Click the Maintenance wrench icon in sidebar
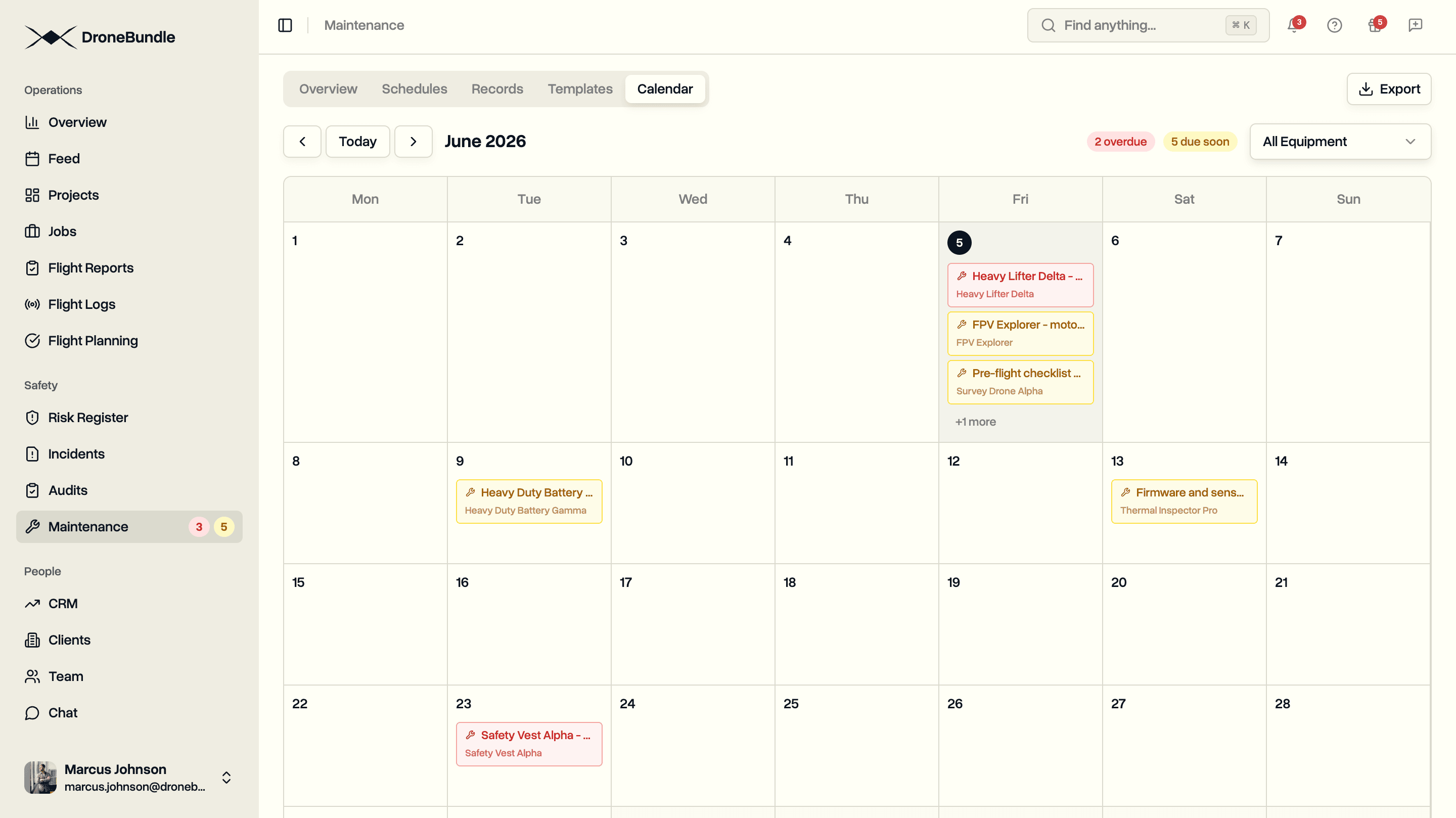The height and width of the screenshot is (818, 1456). 32,527
